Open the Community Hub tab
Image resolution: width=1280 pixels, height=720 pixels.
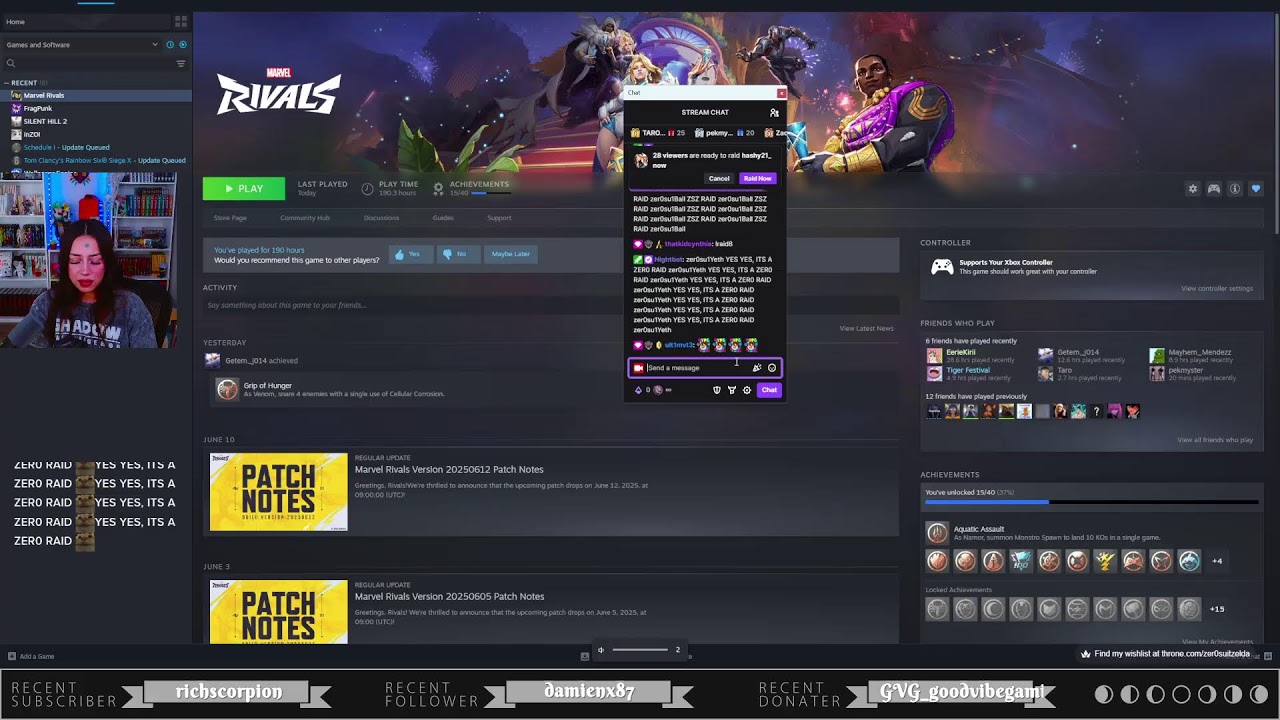pyautogui.click(x=305, y=218)
